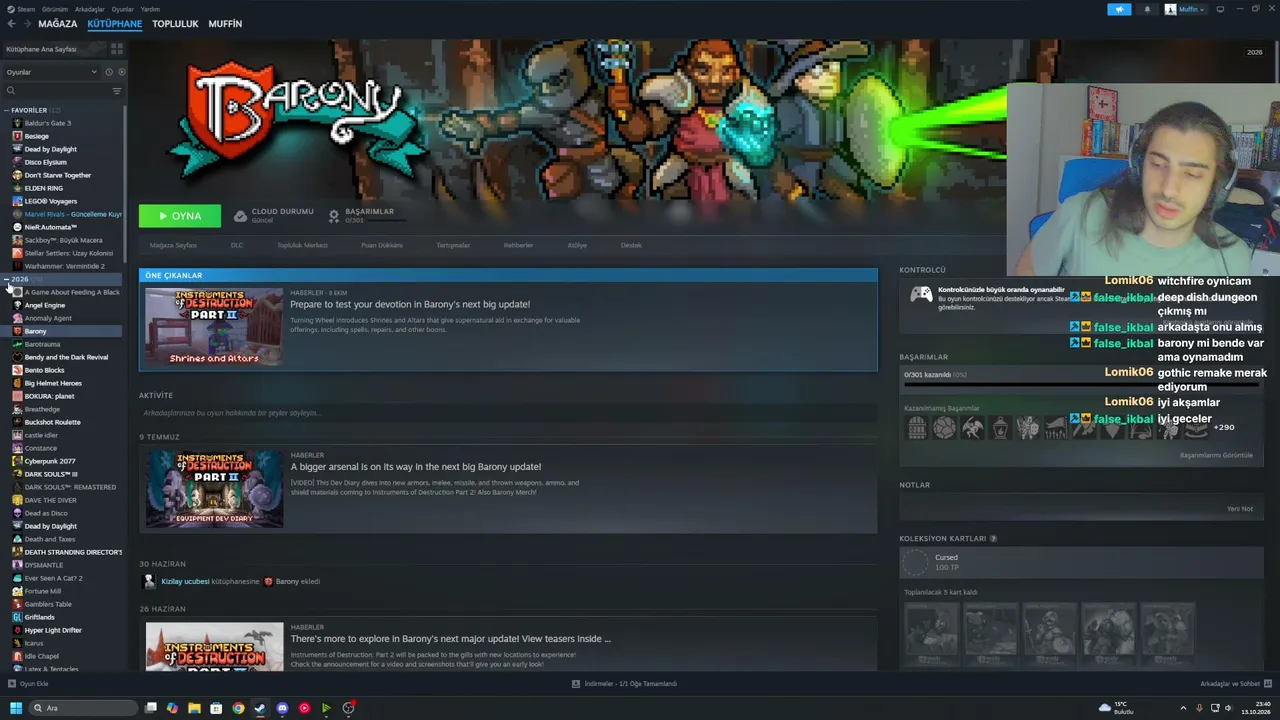
Task: Select ELDEN RING in favorites
Action: 44,188
